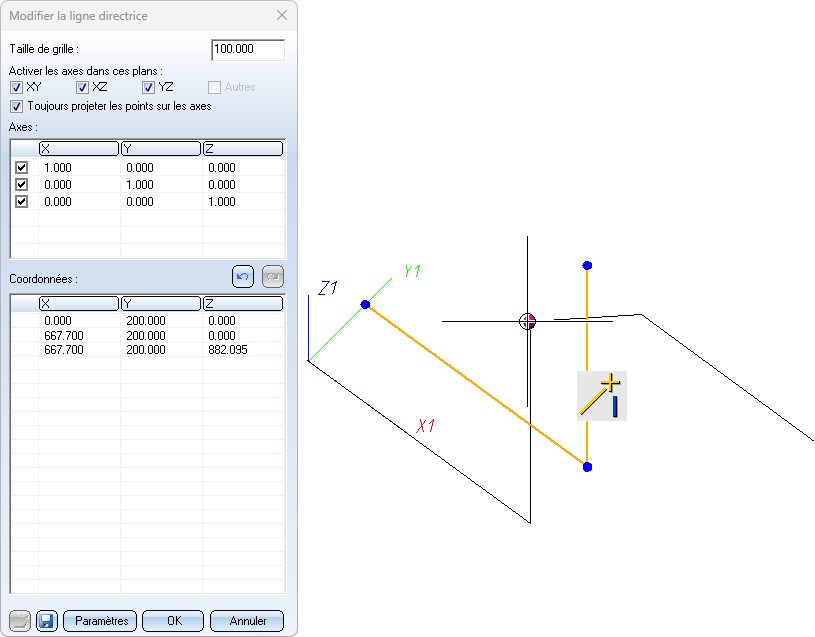The image size is (815, 637).
Task: Select Y cell 200.000 in first coordinate row
Action: pyautogui.click(x=162, y=321)
